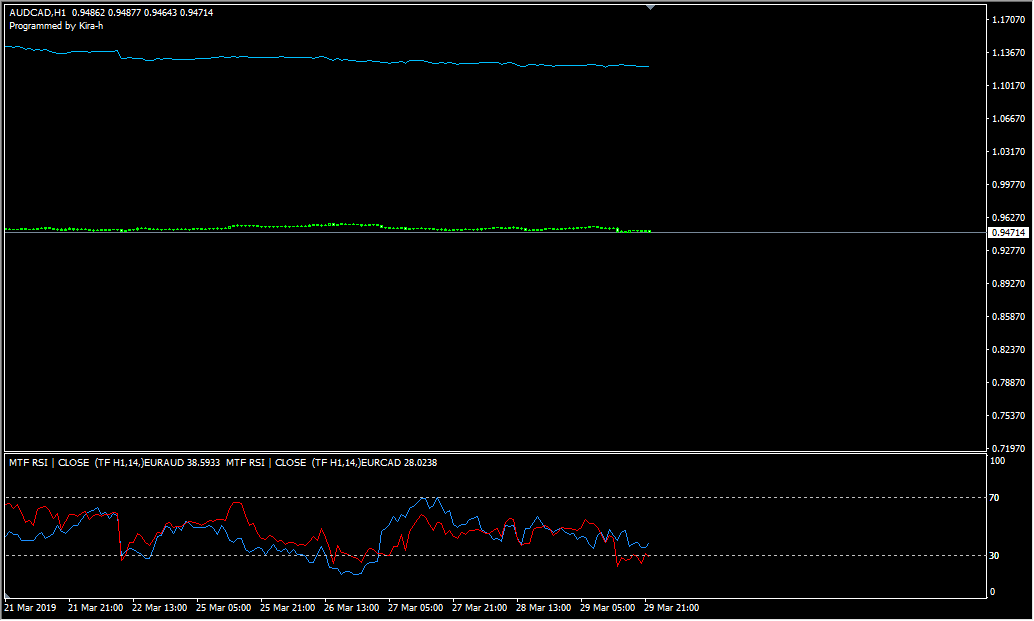Click the 1.13670 price scale label
This screenshot has height=621, width=1034.
tap(1008, 53)
